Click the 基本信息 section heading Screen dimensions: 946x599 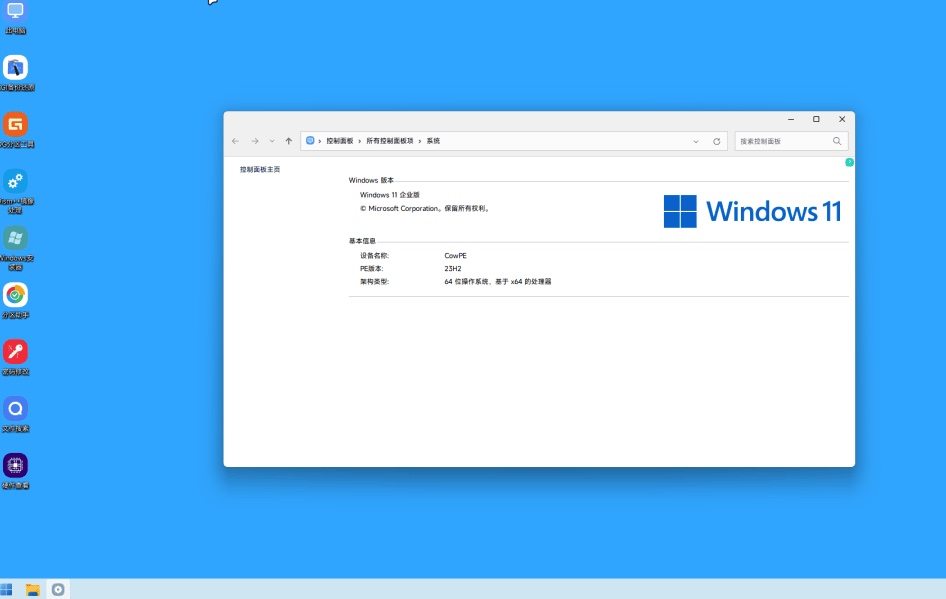pos(362,241)
